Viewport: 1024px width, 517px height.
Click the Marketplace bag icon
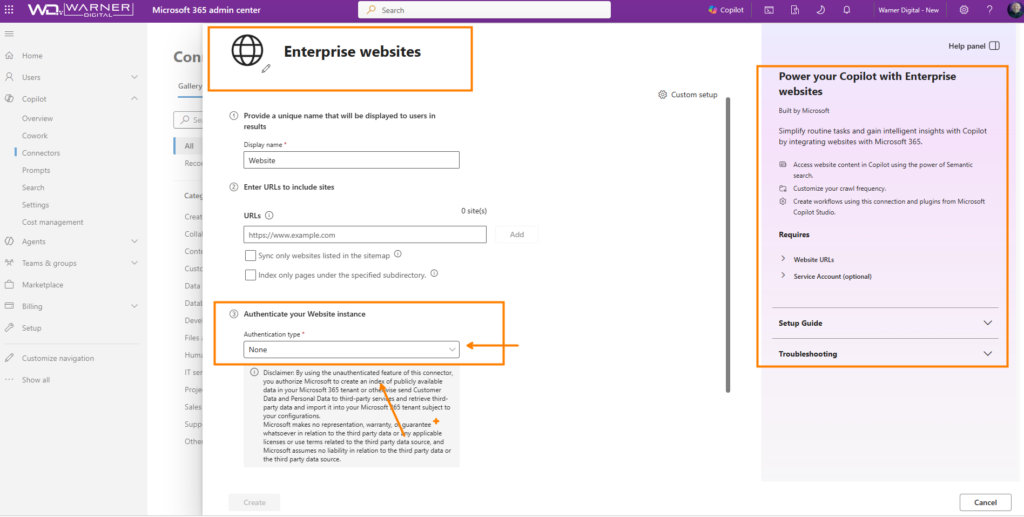coord(9,285)
